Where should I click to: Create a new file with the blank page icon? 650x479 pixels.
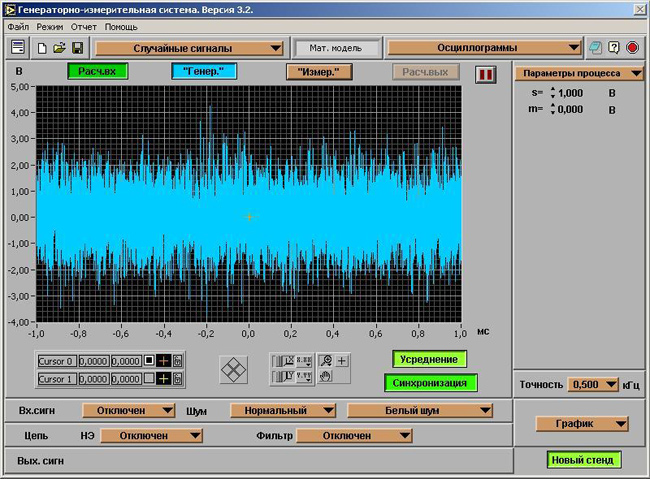42,48
